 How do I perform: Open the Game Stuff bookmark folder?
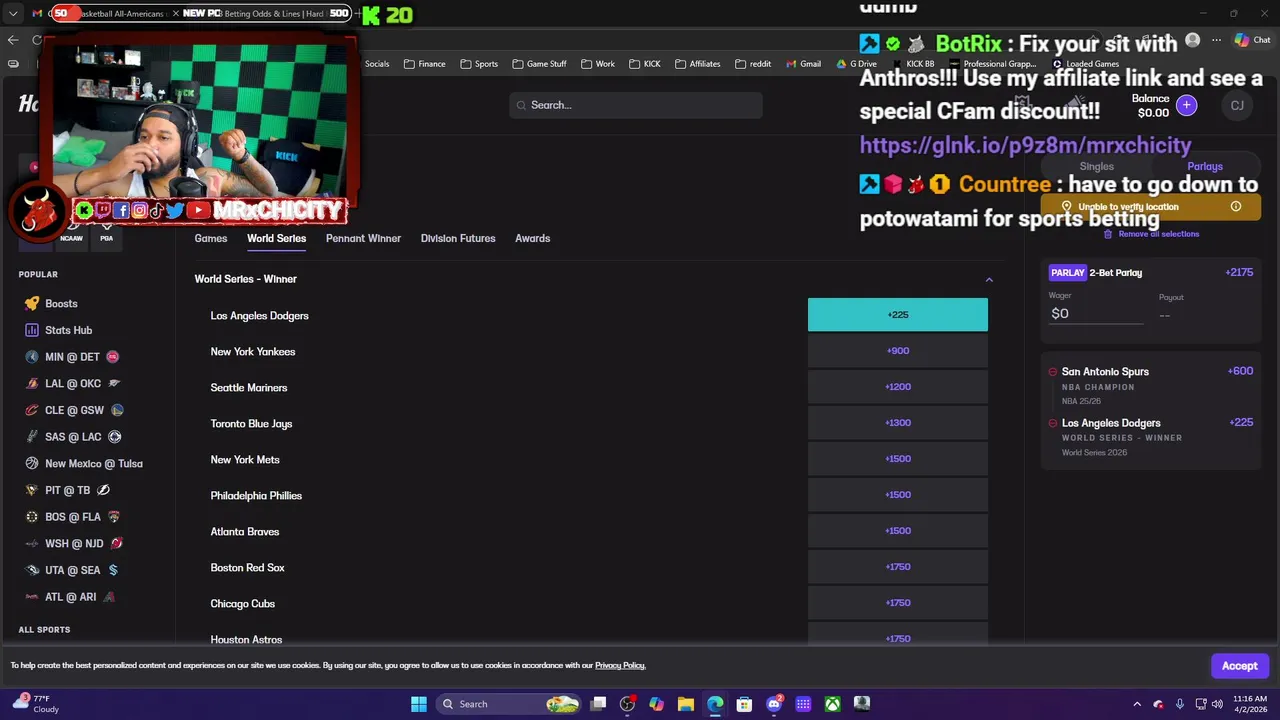[x=539, y=64]
